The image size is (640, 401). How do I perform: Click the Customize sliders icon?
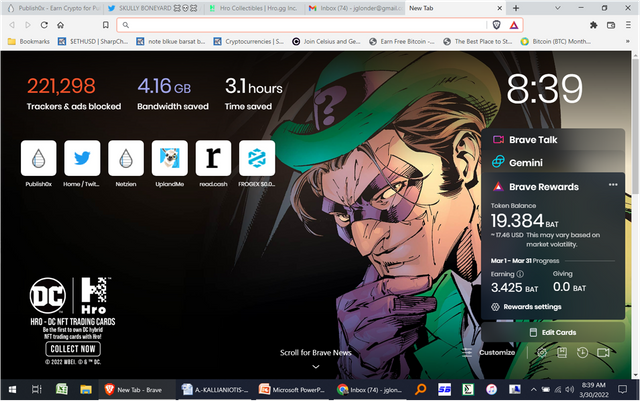467,352
